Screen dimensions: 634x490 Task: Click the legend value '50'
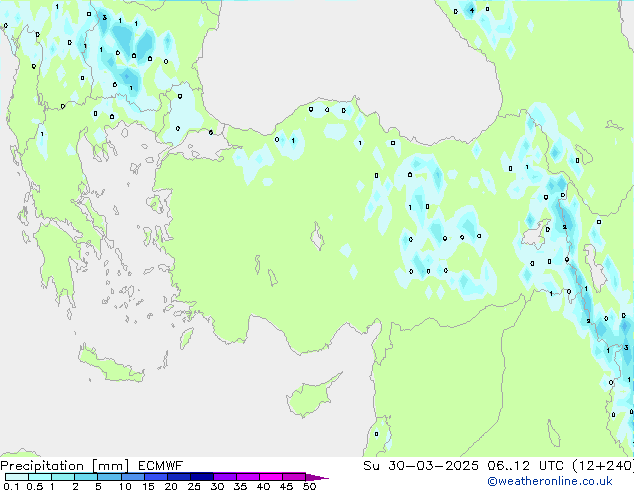pos(309,486)
